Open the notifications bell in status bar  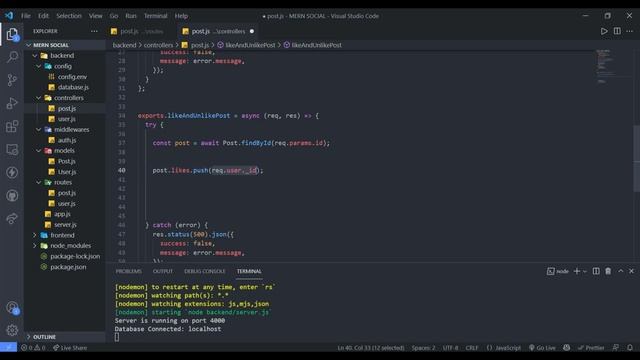tap(630, 347)
